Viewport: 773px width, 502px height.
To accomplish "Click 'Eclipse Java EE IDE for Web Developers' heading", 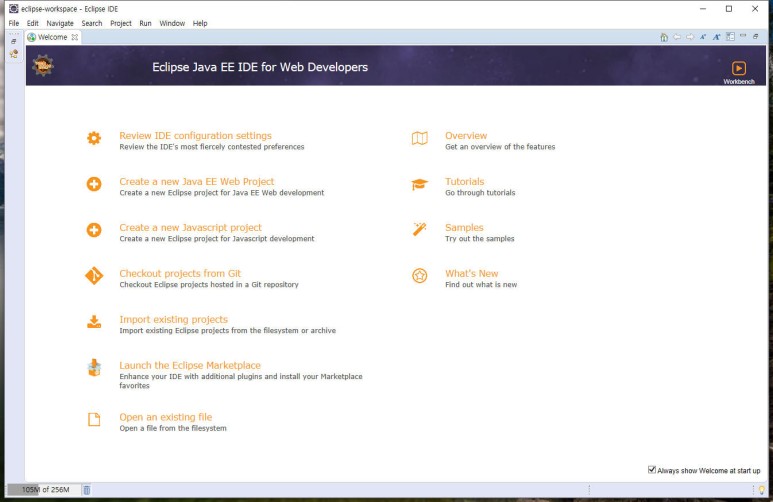I will click(x=260, y=67).
